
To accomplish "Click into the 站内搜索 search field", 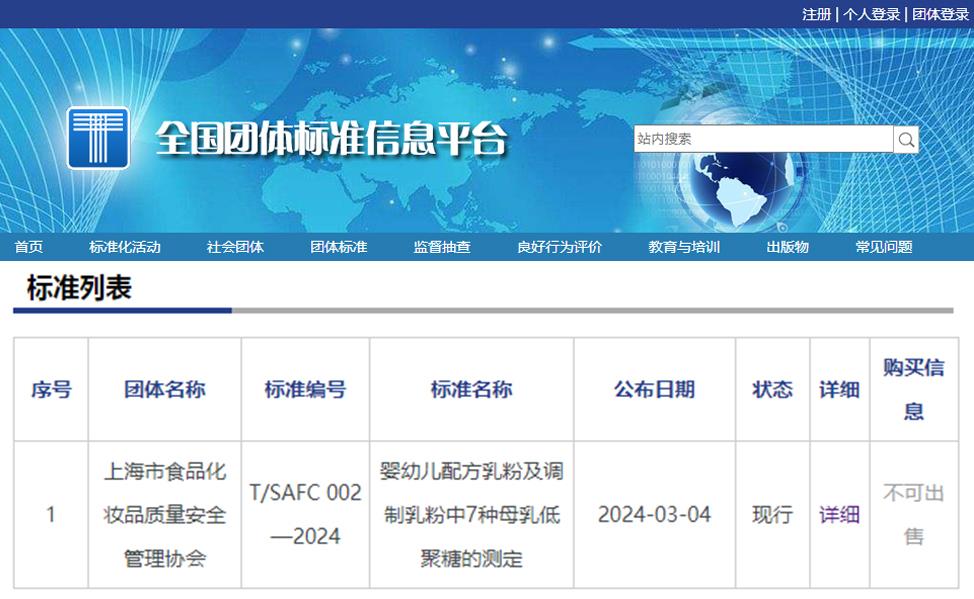I will coord(763,140).
